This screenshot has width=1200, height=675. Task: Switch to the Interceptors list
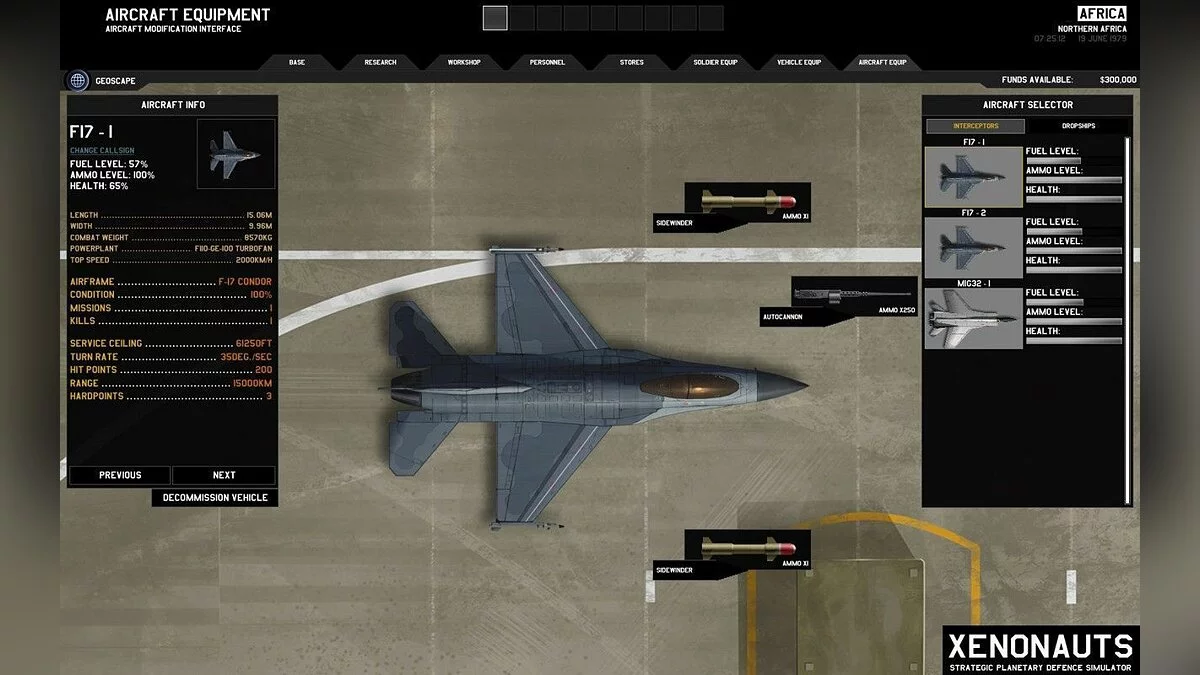pos(975,126)
